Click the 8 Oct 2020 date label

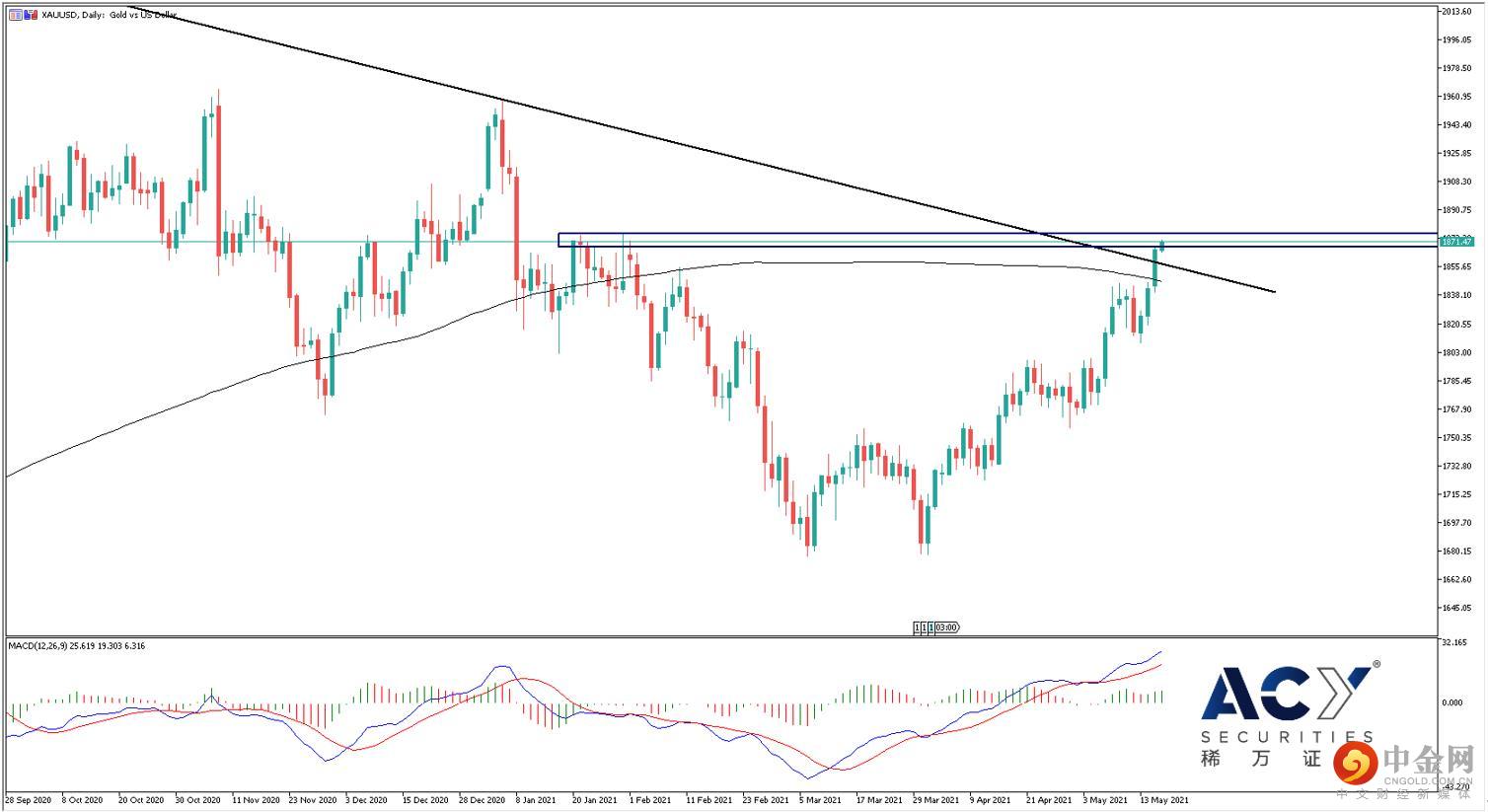(81, 800)
